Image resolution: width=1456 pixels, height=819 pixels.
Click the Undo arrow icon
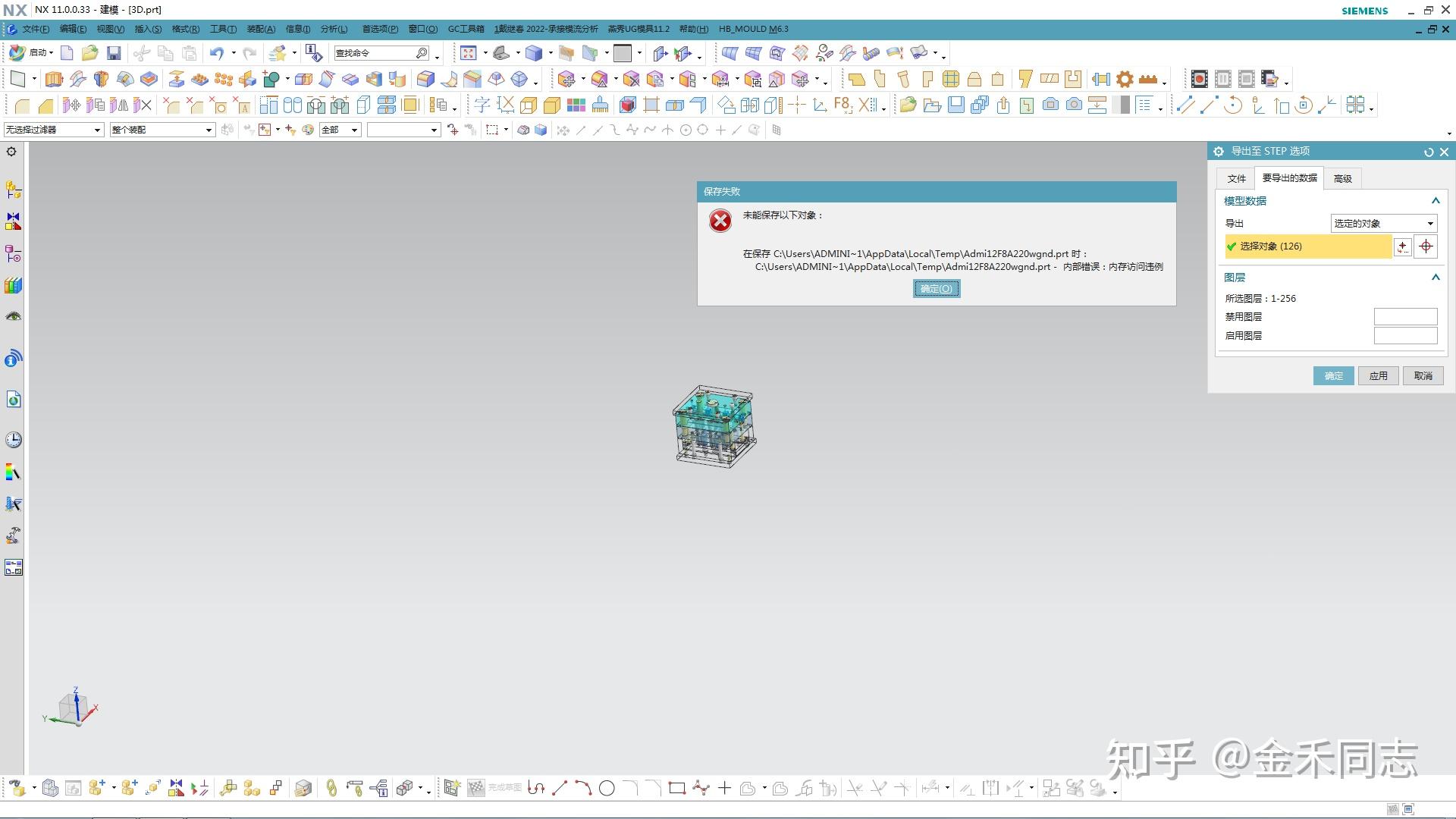point(217,53)
